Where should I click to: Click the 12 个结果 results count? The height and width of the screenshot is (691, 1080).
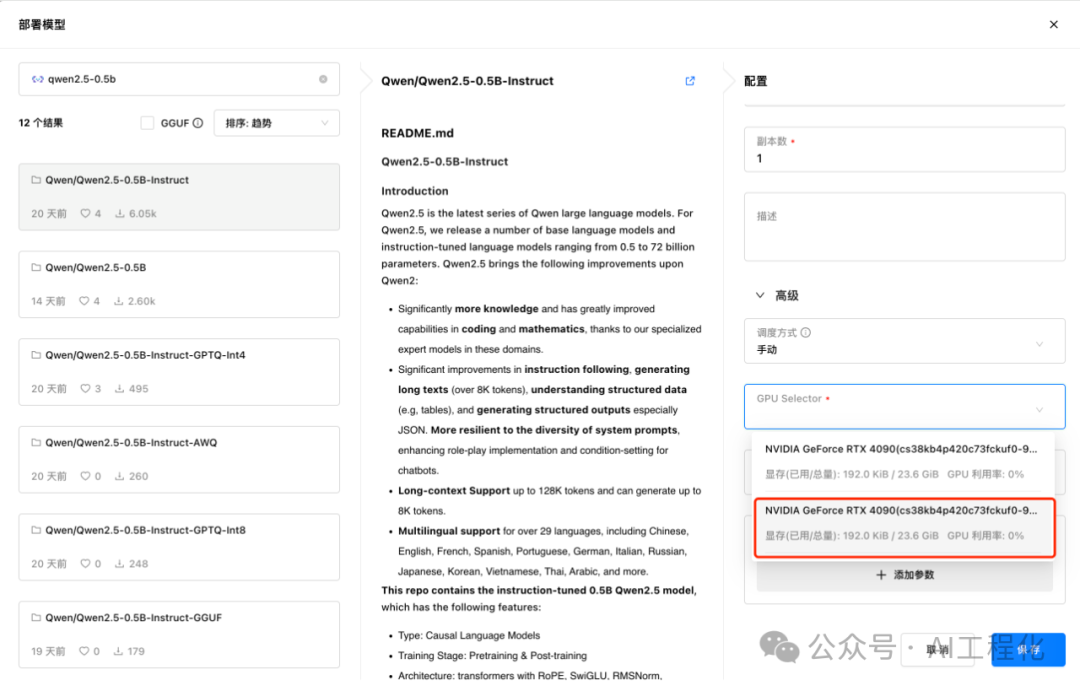tap(41, 123)
